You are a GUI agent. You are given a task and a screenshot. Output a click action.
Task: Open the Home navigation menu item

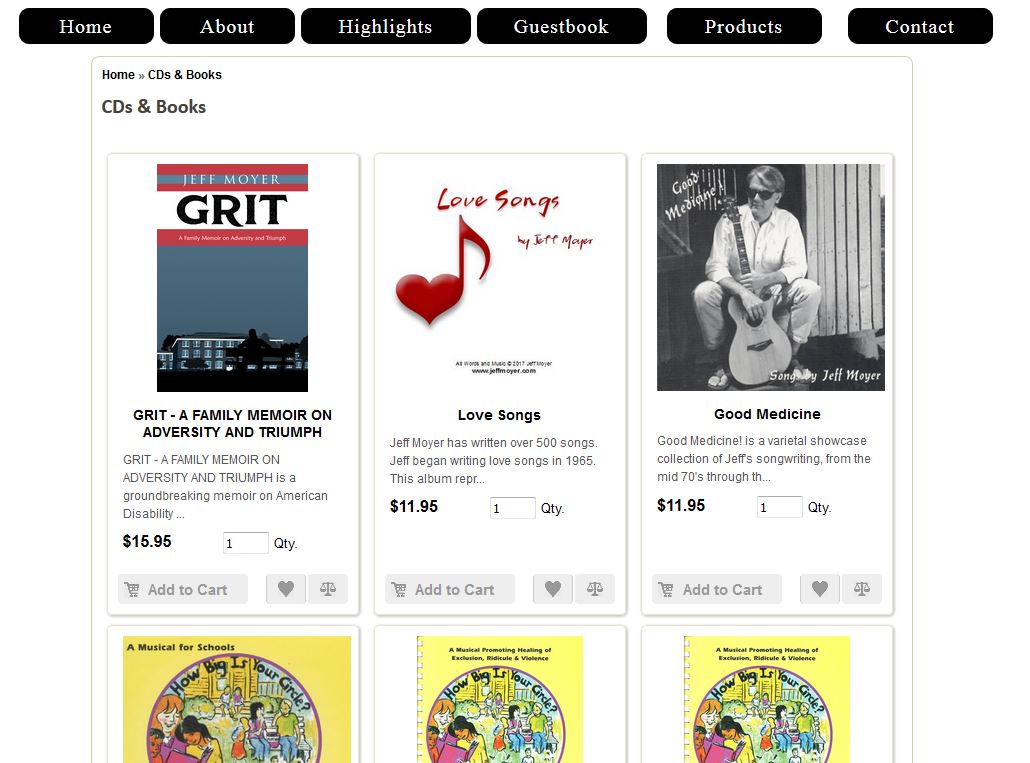pos(86,26)
